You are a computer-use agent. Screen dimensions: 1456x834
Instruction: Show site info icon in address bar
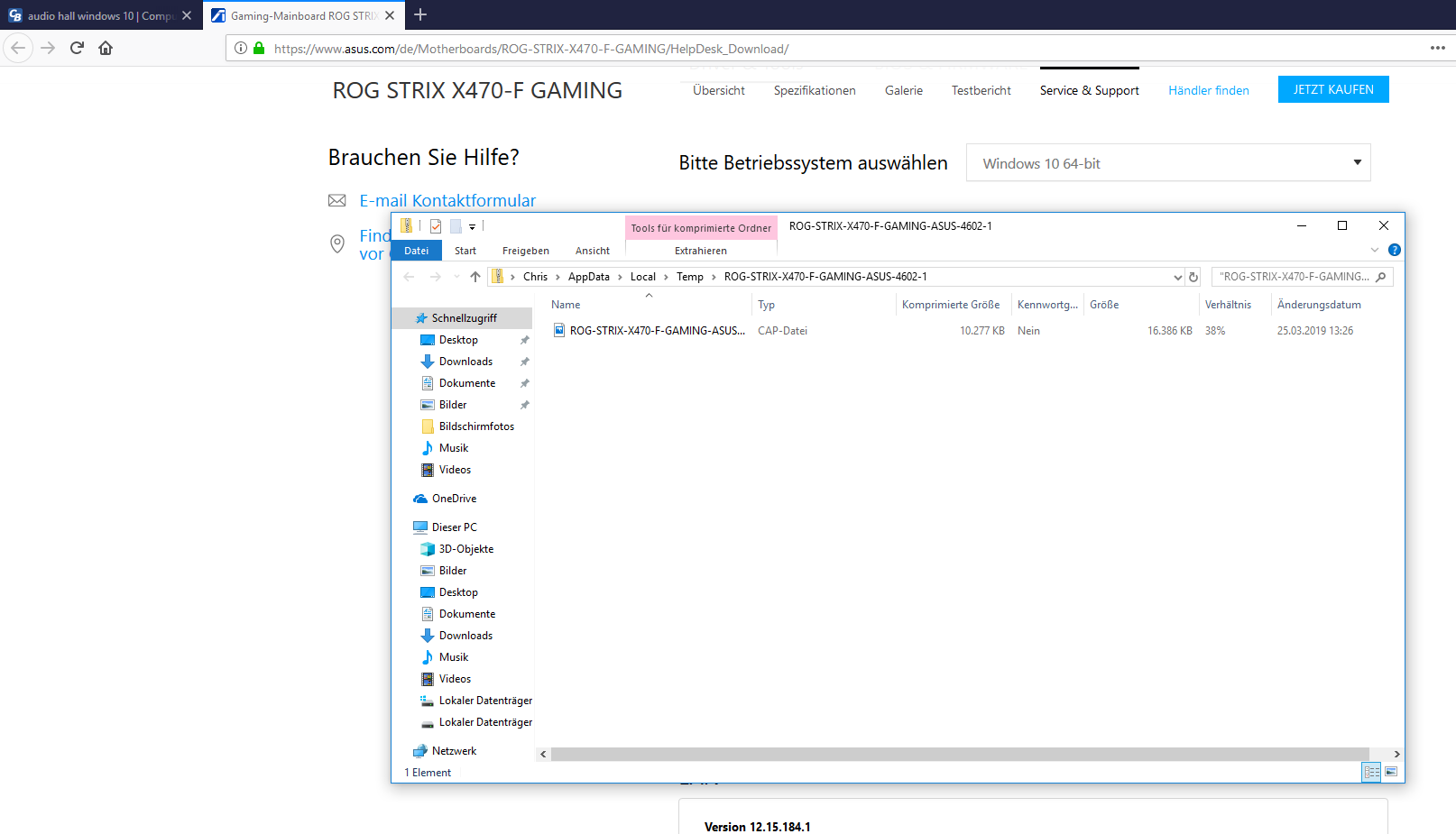pos(241,49)
